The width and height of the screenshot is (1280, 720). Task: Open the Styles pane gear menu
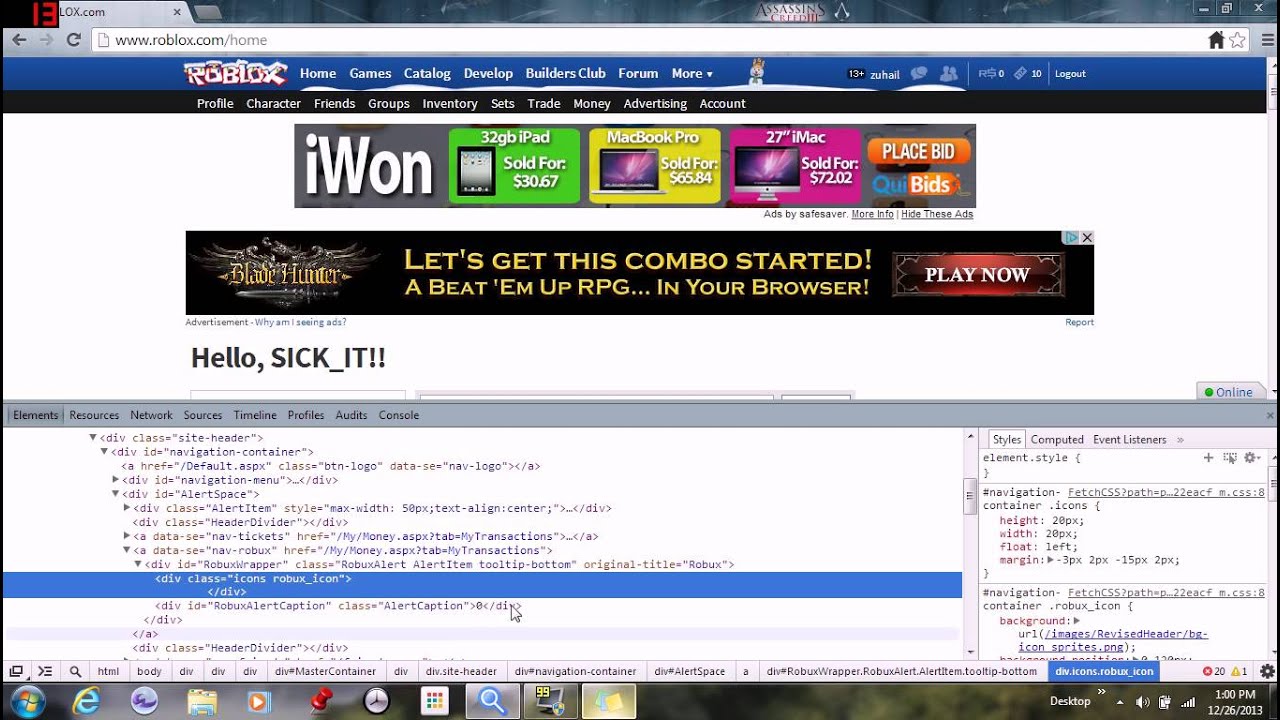(x=1252, y=458)
